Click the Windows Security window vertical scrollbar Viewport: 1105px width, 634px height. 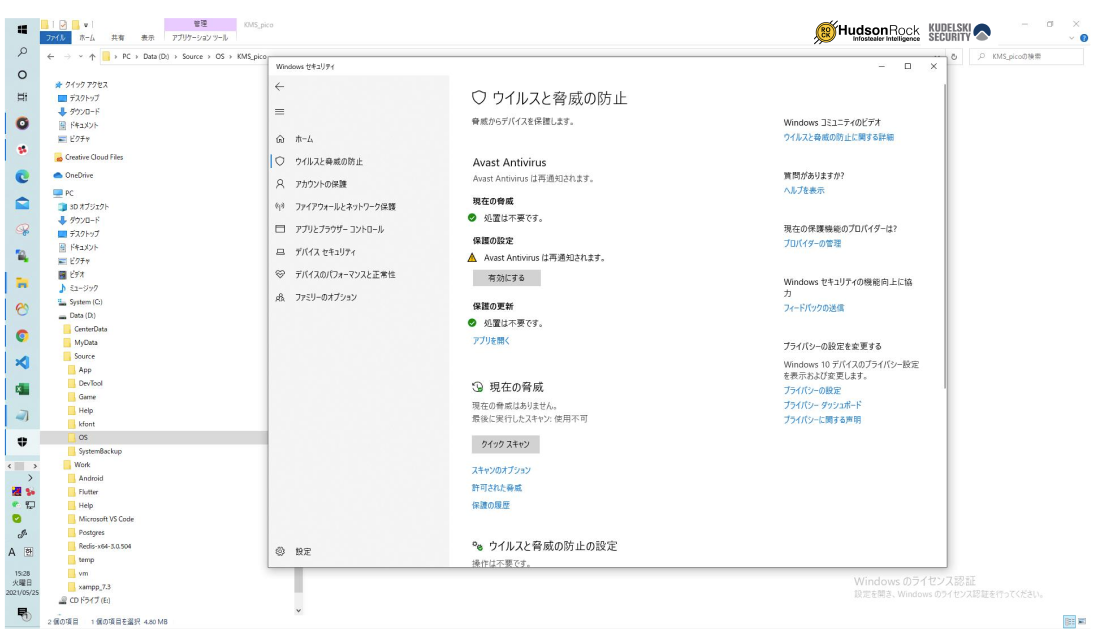(x=944, y=236)
